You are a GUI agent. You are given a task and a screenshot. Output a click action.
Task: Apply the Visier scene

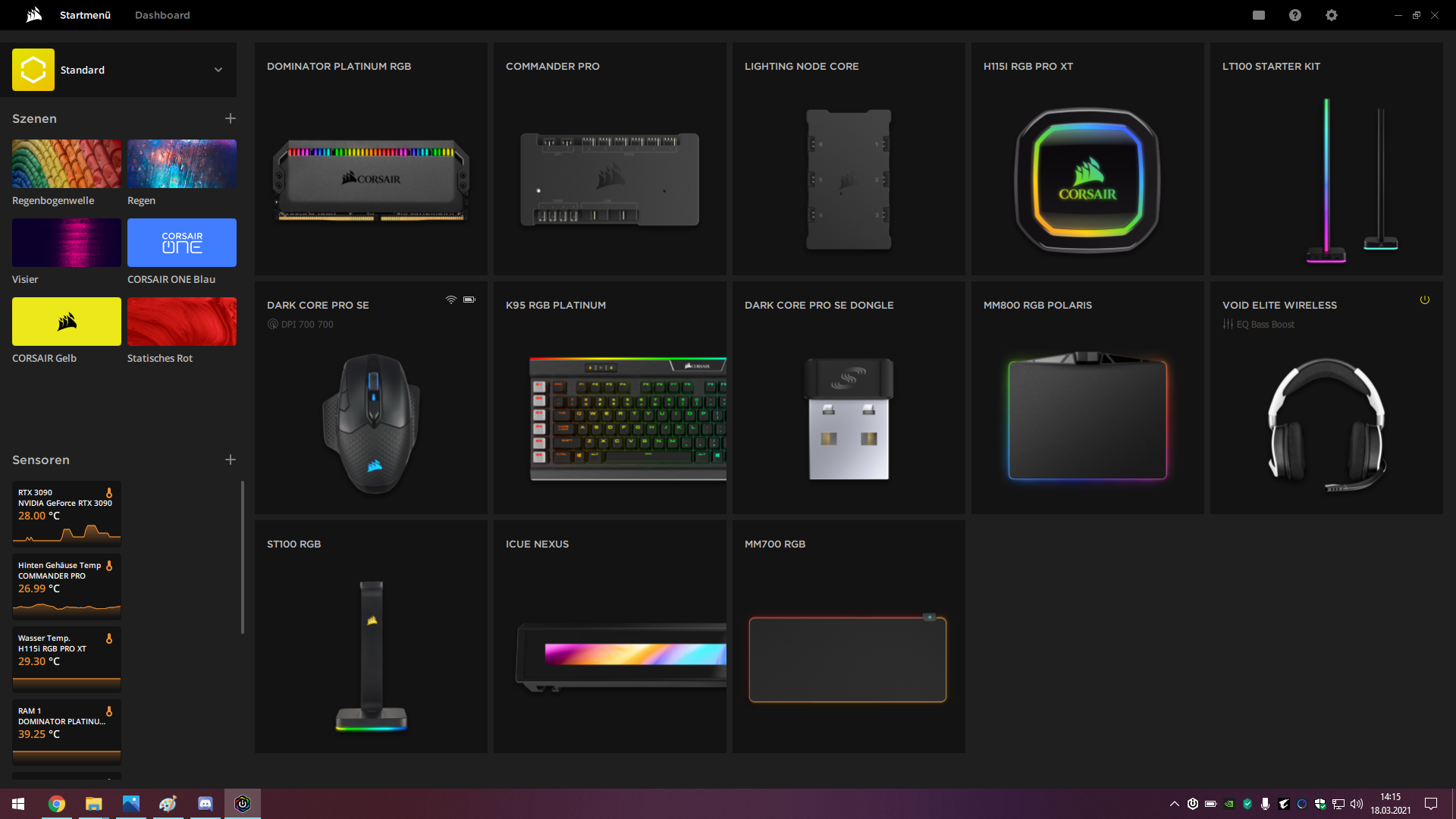tap(67, 243)
